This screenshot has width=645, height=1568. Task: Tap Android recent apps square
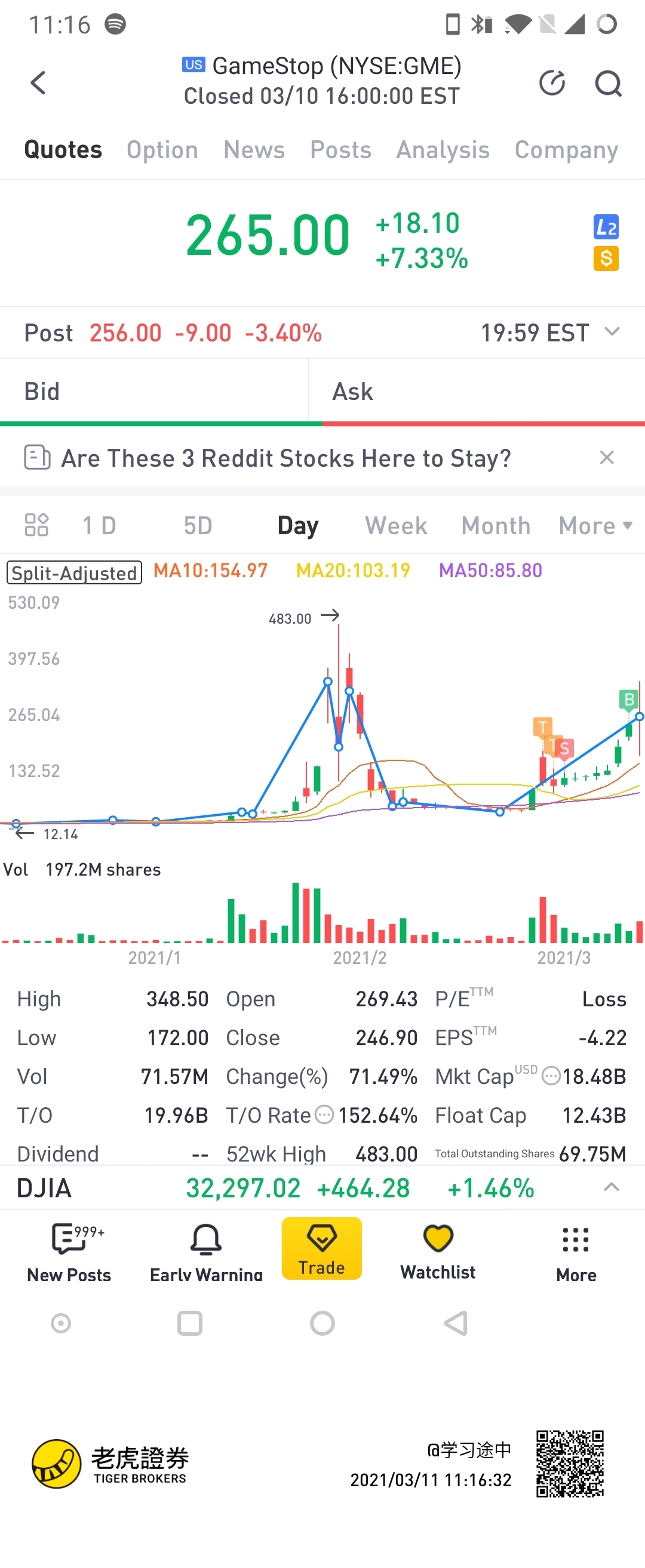pyautogui.click(x=189, y=1323)
